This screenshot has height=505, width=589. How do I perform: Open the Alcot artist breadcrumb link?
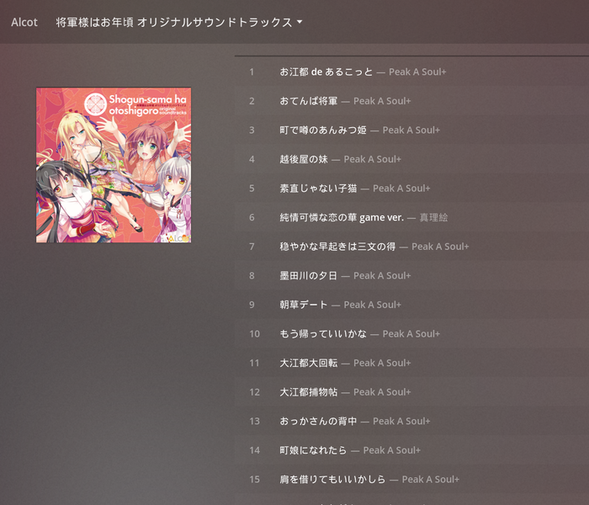pyautogui.click(x=24, y=22)
